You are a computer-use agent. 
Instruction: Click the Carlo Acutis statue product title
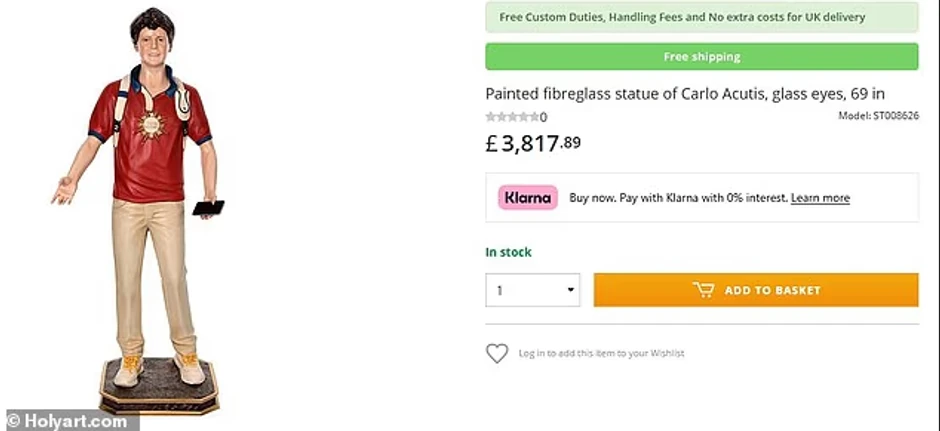pyautogui.click(x=685, y=94)
